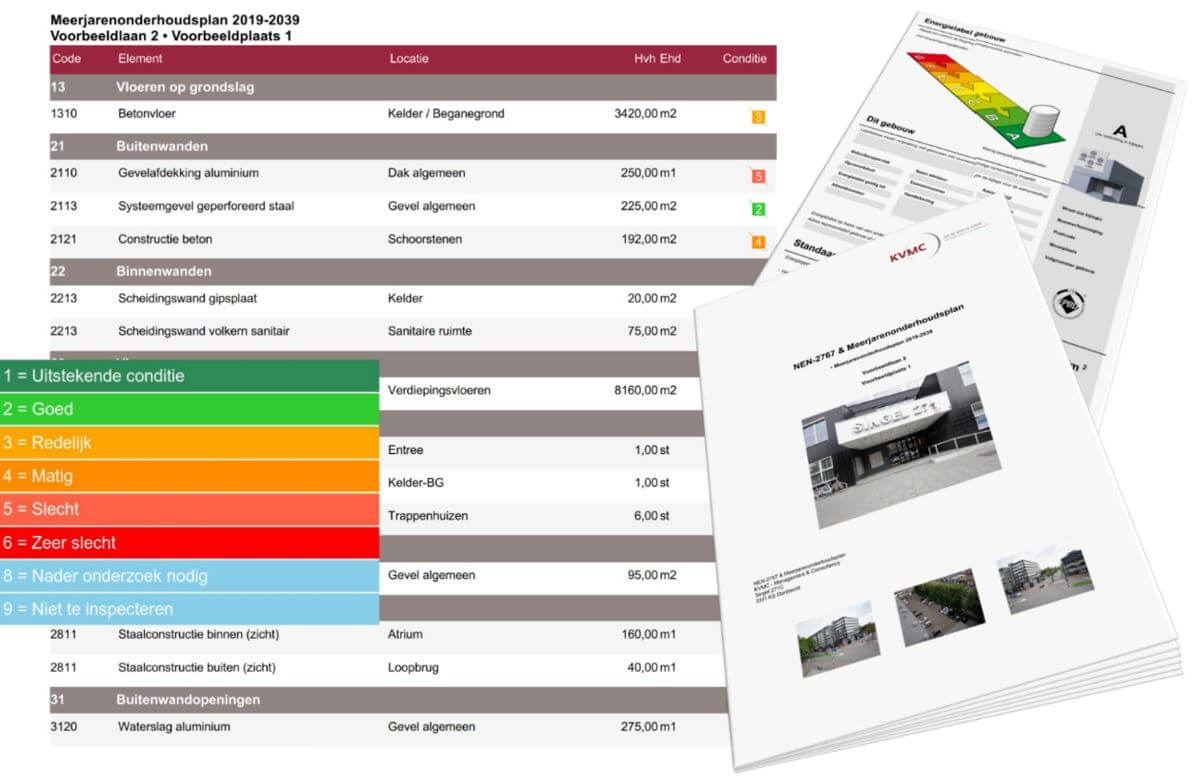Select the 'Staalconstructie buiten (zicht)' cell
1200x776 pixels.
pos(197,667)
